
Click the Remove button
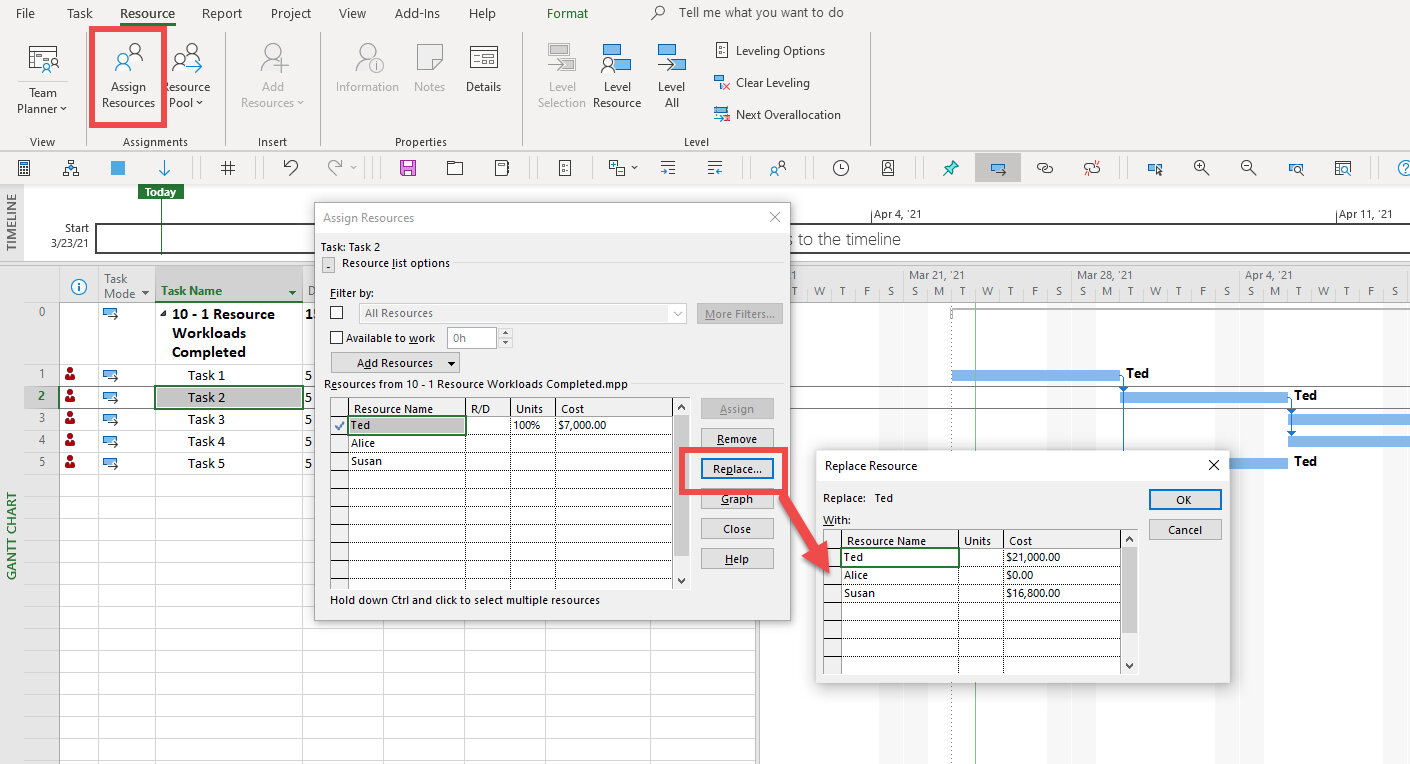[x=737, y=439]
